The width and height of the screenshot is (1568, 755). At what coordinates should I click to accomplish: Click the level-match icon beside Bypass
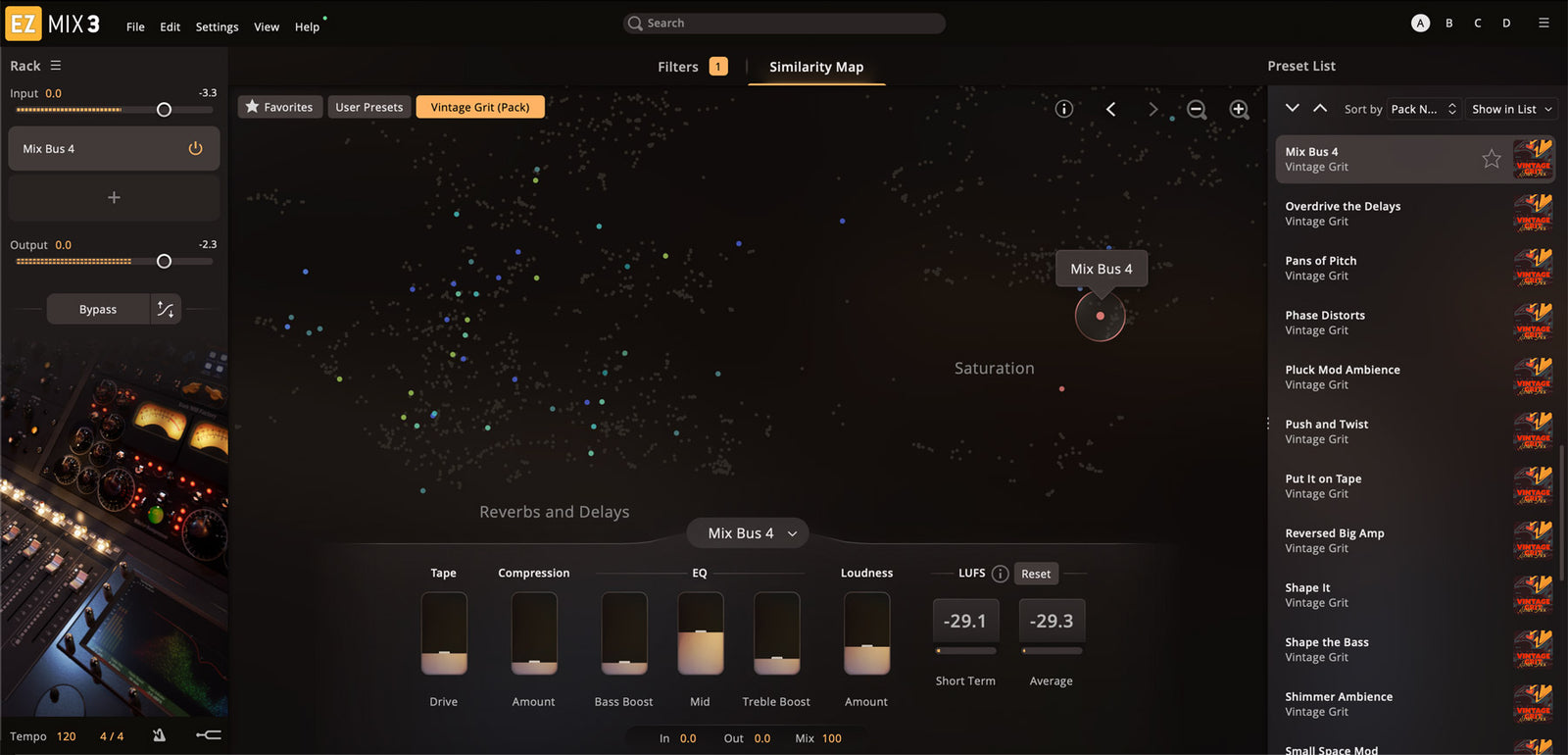click(x=166, y=309)
